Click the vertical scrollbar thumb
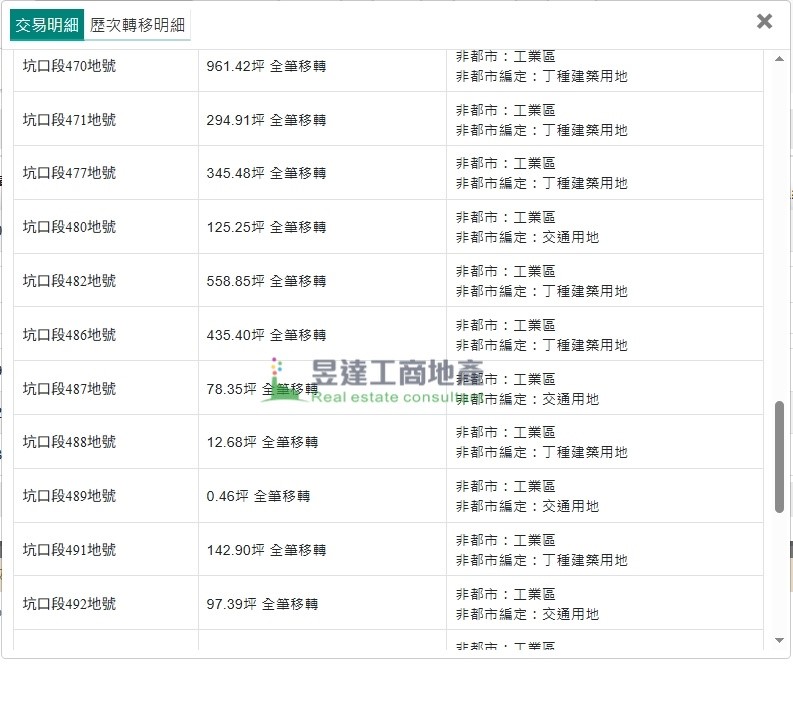 [x=779, y=456]
